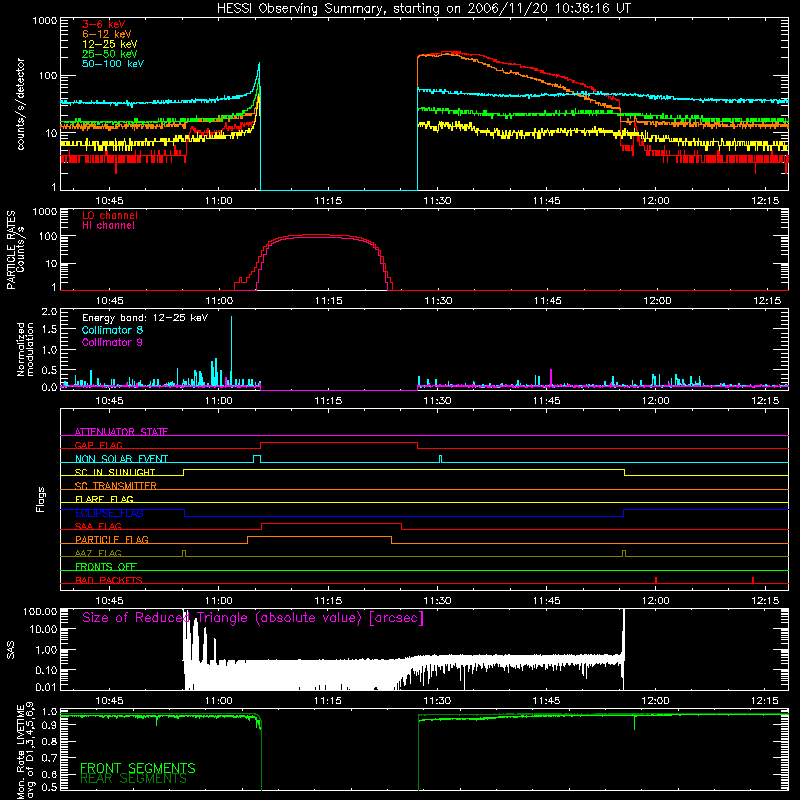Click the 12:00 tick label under the SAS plot

tap(656, 701)
